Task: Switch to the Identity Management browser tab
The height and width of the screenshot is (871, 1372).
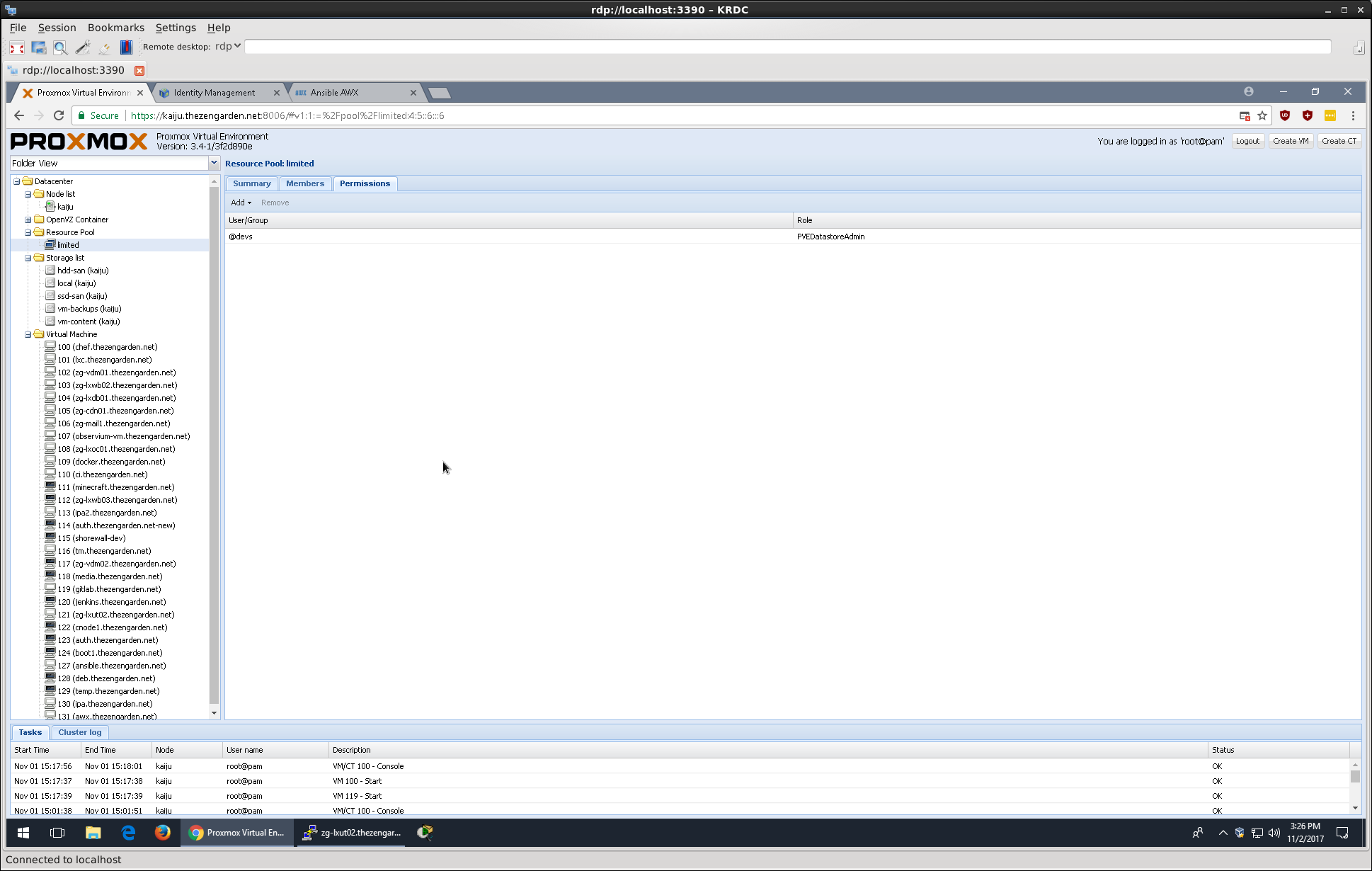Action: [x=215, y=93]
